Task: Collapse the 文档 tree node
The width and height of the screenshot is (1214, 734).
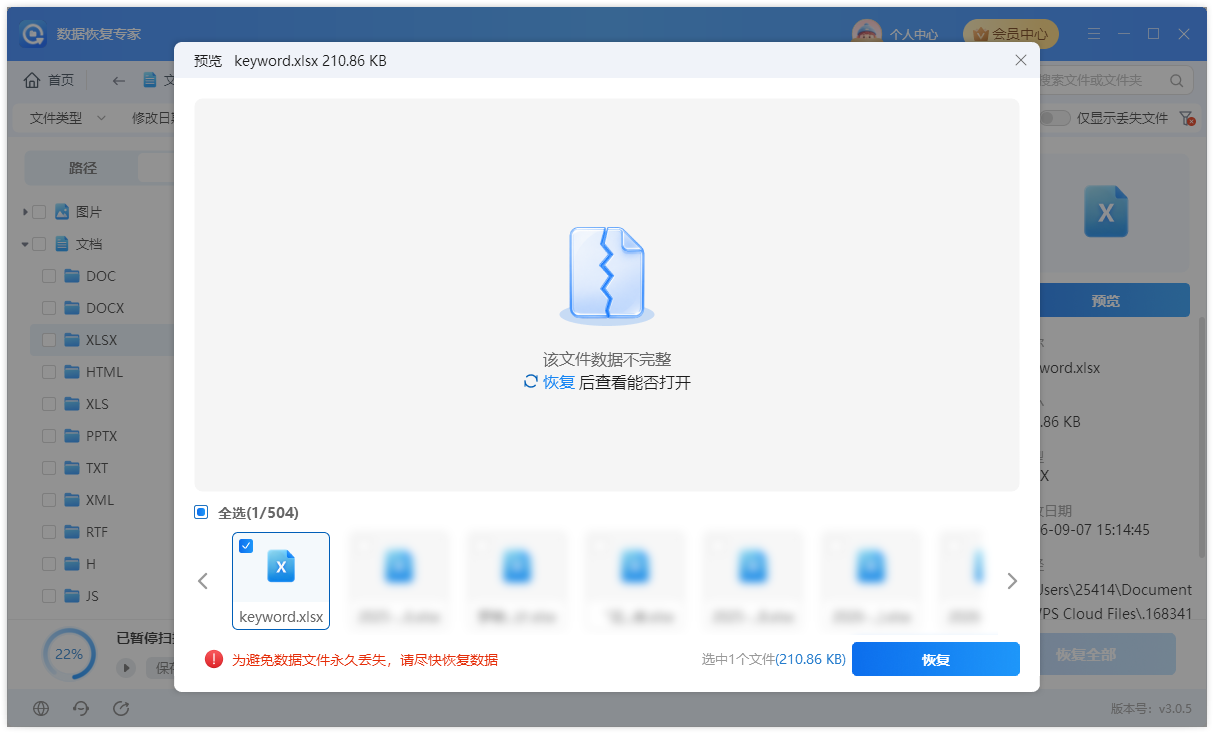Action: point(25,244)
